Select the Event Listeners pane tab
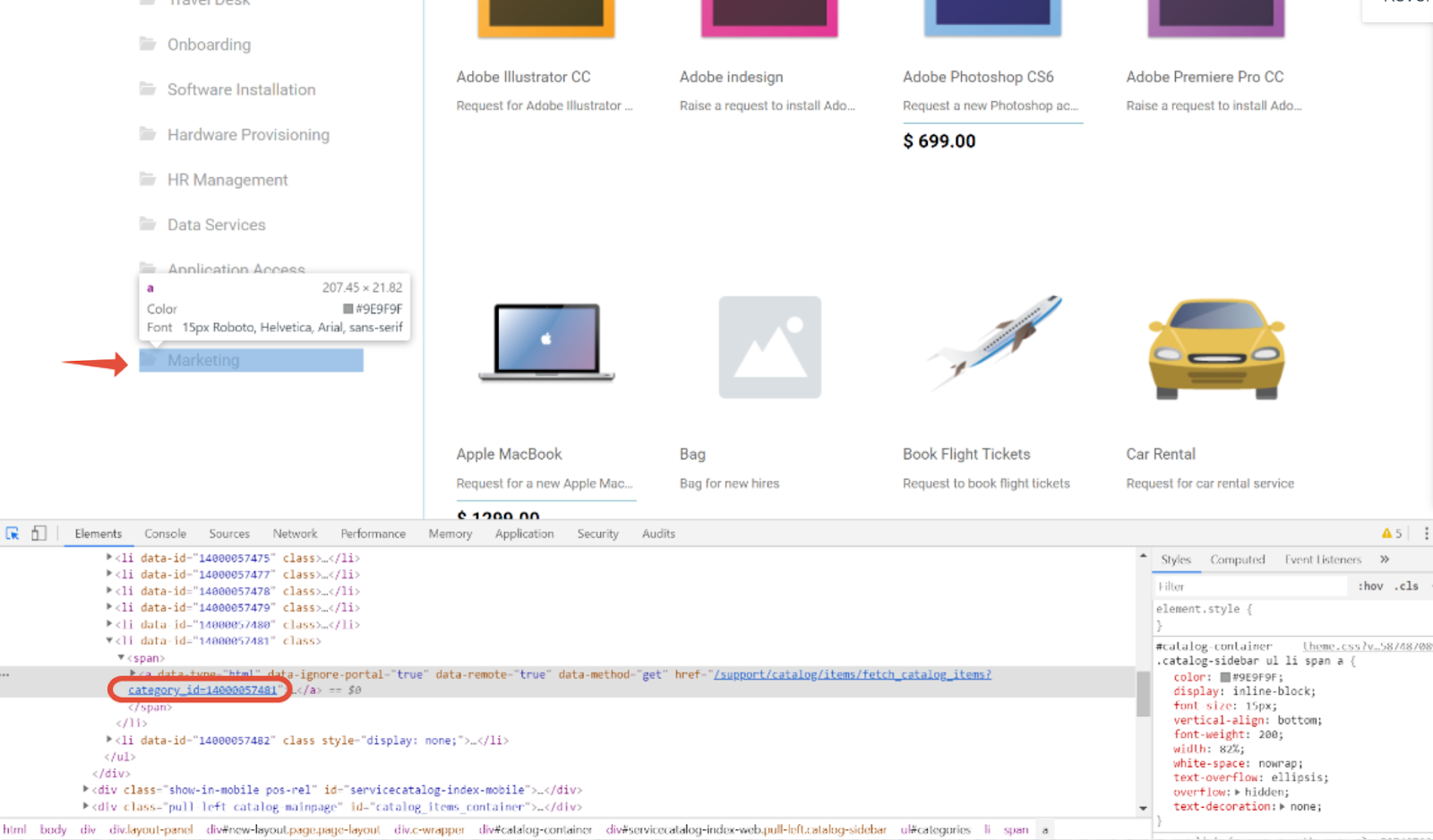Screen dimensions: 1433x840 1323,560
